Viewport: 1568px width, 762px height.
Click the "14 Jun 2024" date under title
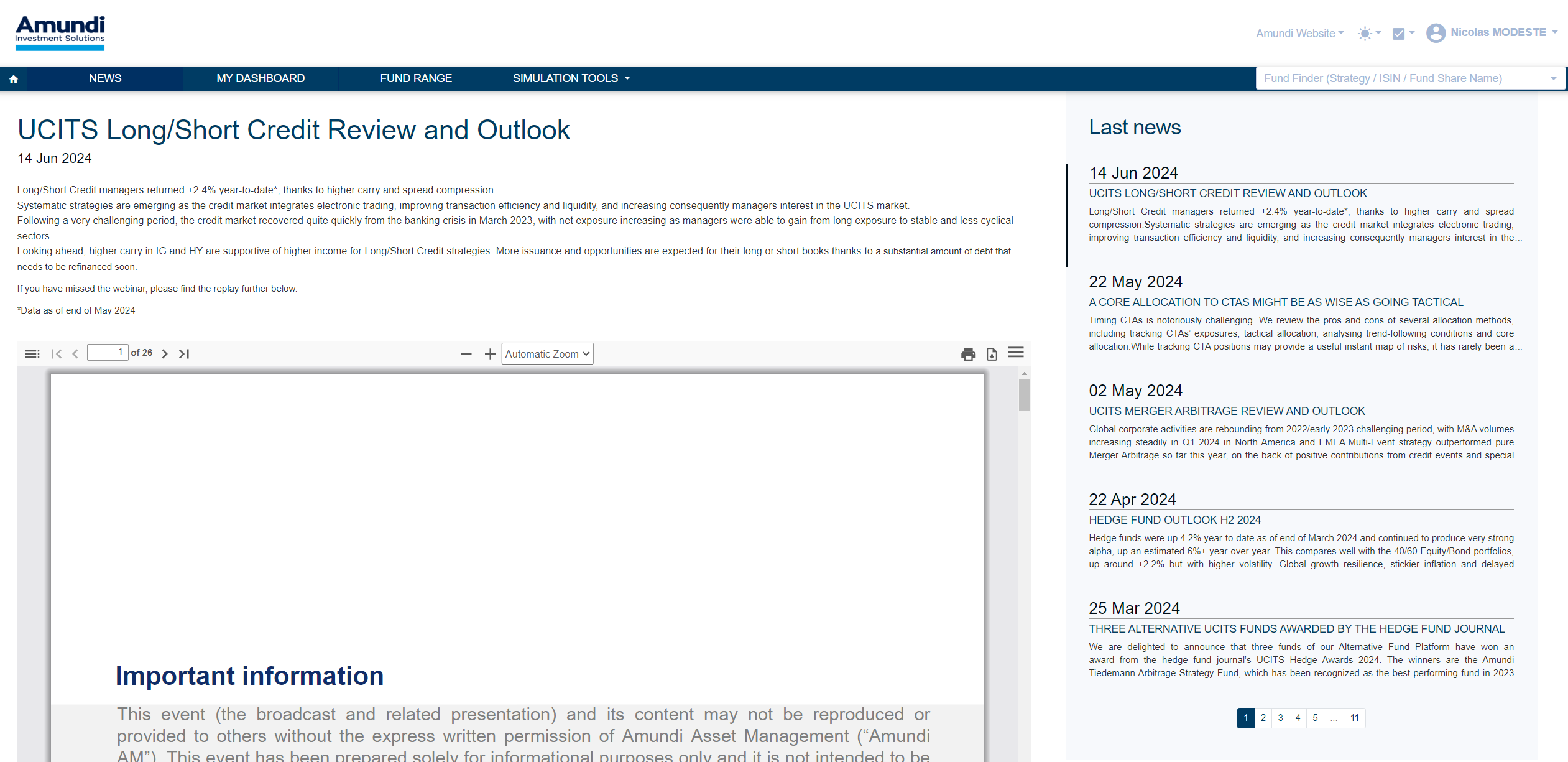(55, 159)
